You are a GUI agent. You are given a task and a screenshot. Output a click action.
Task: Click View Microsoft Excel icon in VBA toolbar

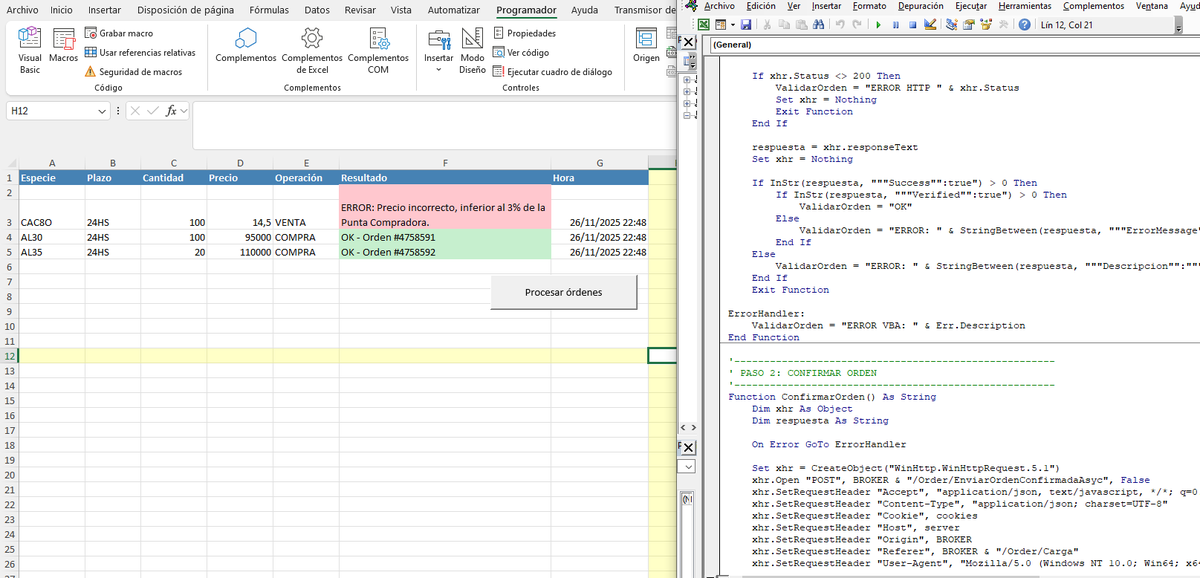pyautogui.click(x=703, y=24)
